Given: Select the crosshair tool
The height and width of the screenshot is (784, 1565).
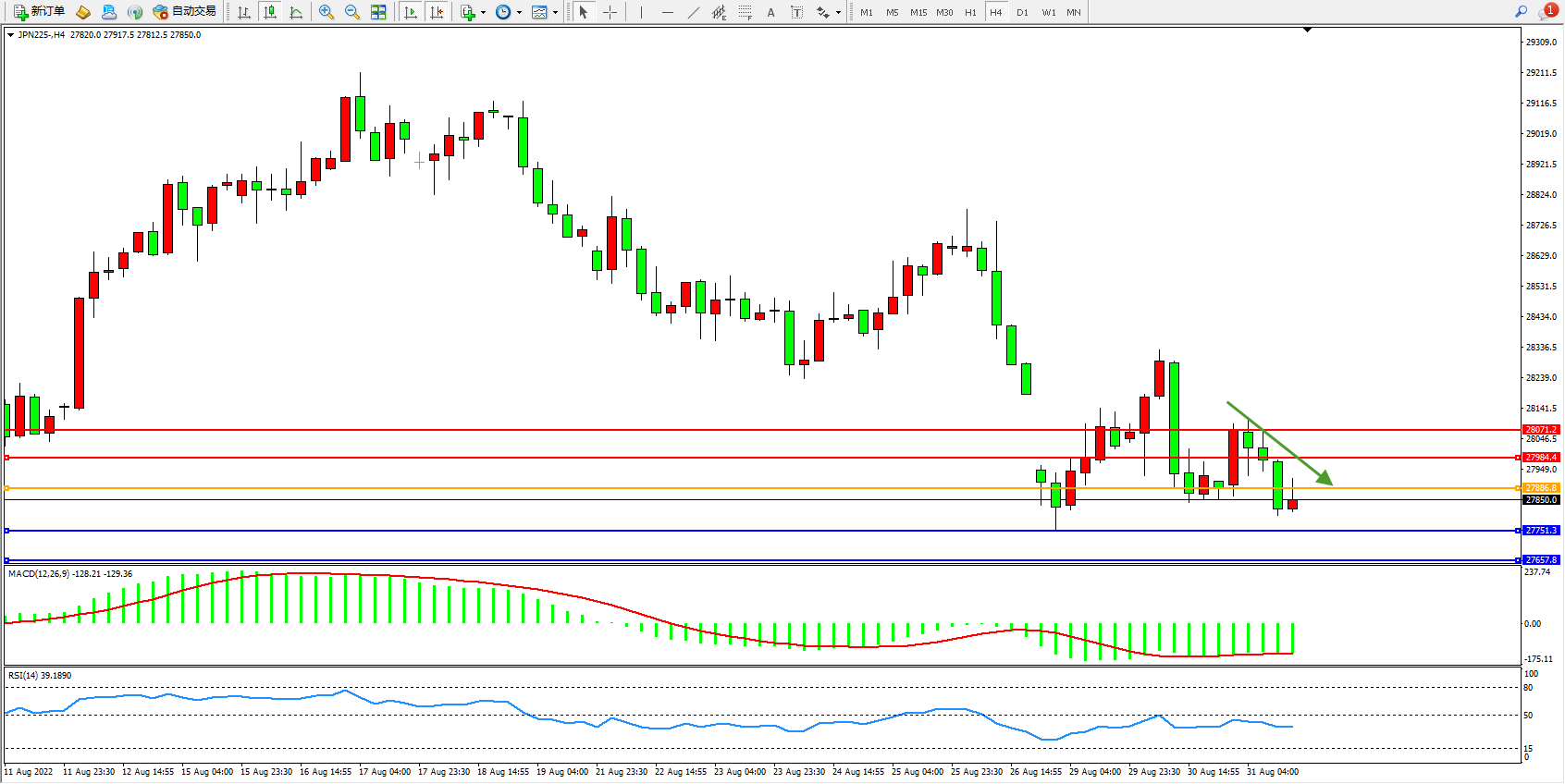Looking at the screenshot, I should pos(610,12).
